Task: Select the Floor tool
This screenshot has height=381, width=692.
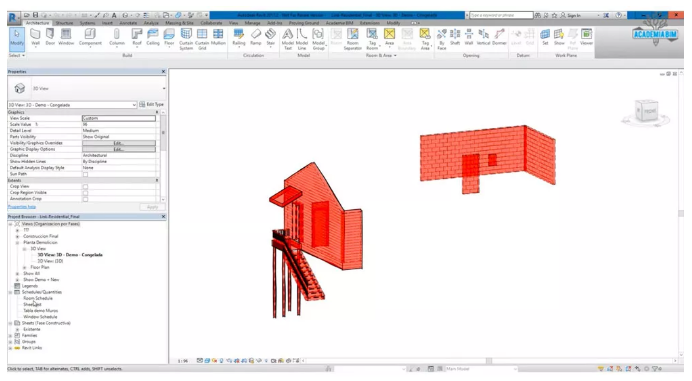Action: point(169,37)
